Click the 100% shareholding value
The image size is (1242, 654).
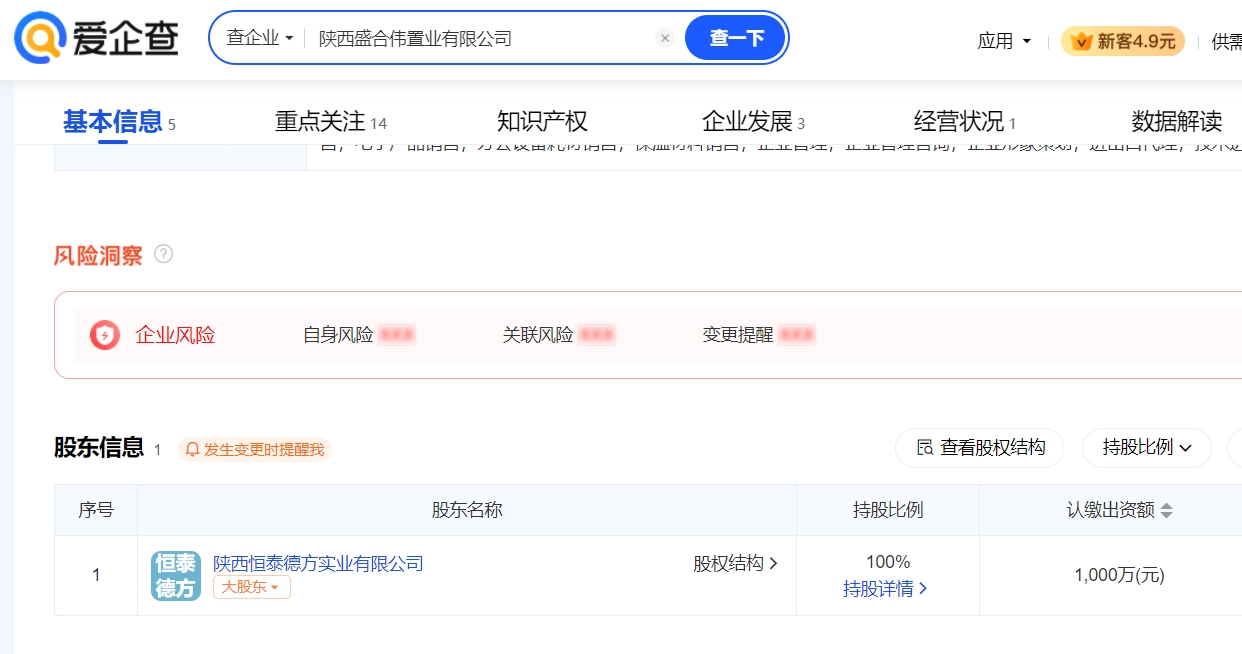point(888,562)
